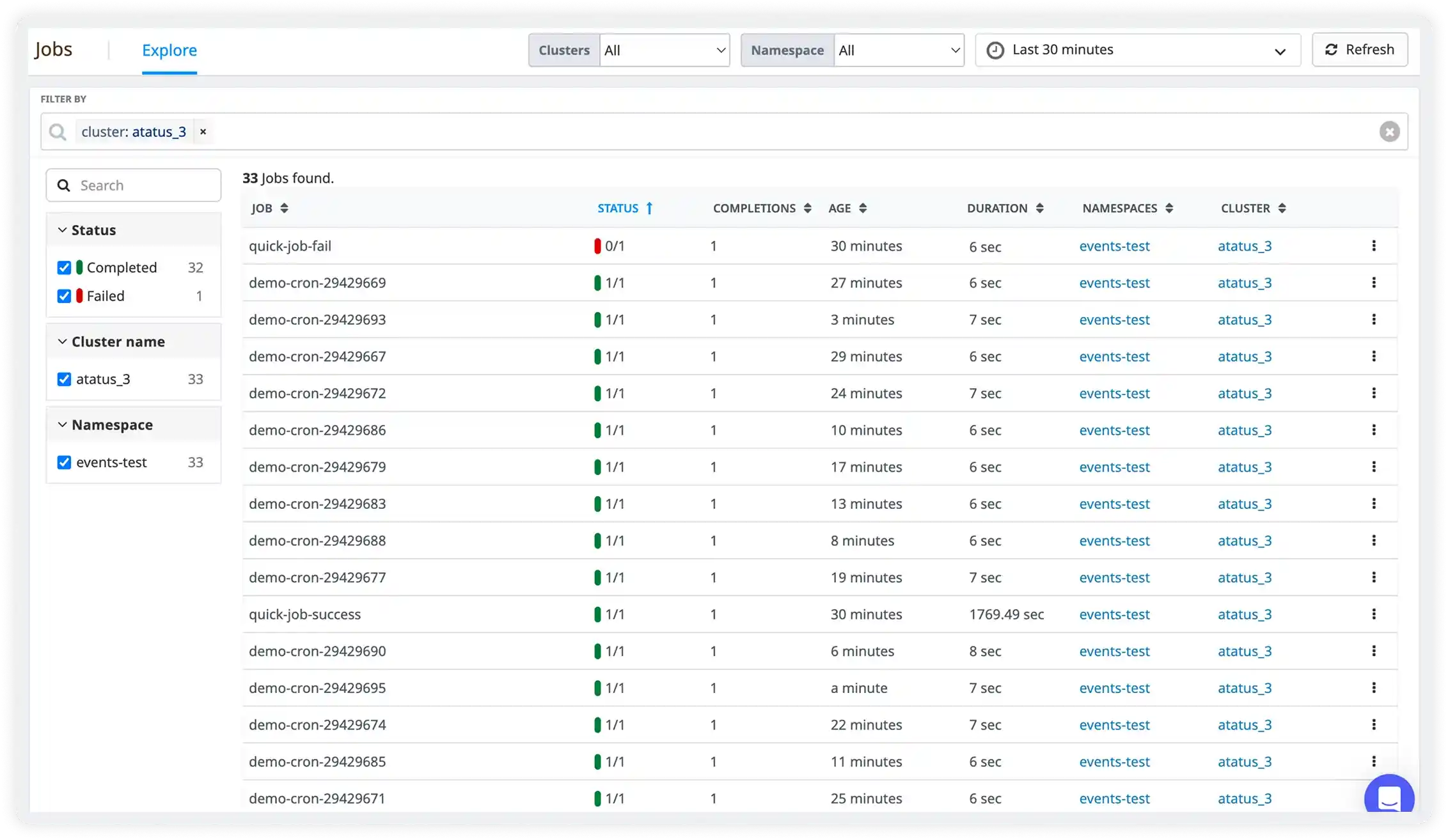Deselect the atatus_3 cluster name checkbox
The height and width of the screenshot is (840, 1448).
tap(64, 378)
